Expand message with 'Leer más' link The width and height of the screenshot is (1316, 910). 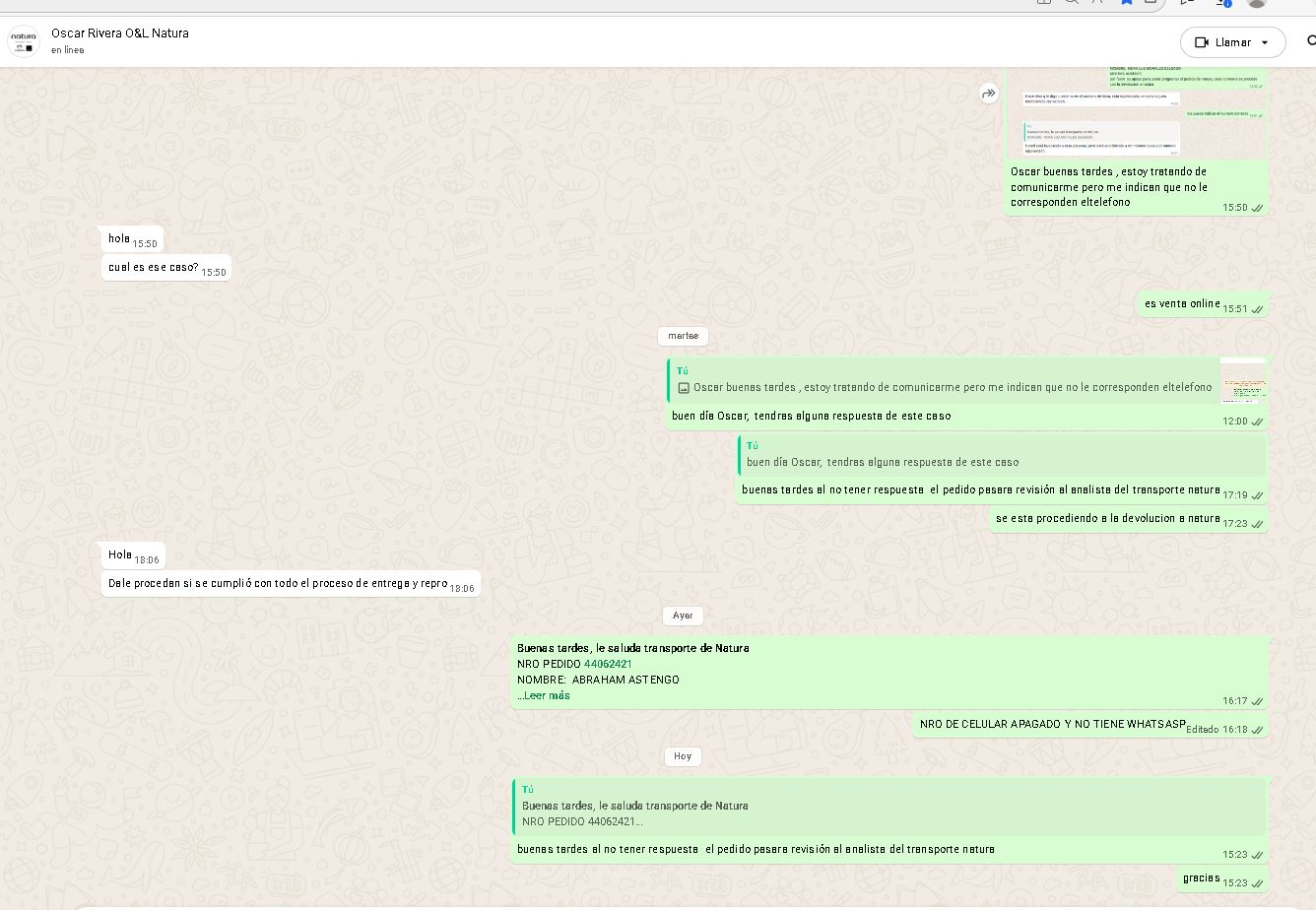click(x=547, y=695)
